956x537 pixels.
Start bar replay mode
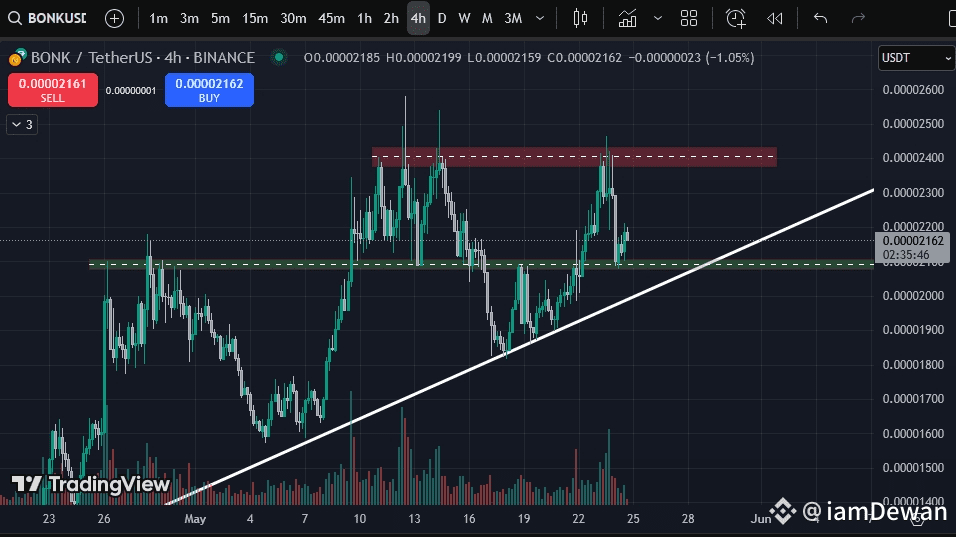[774, 18]
